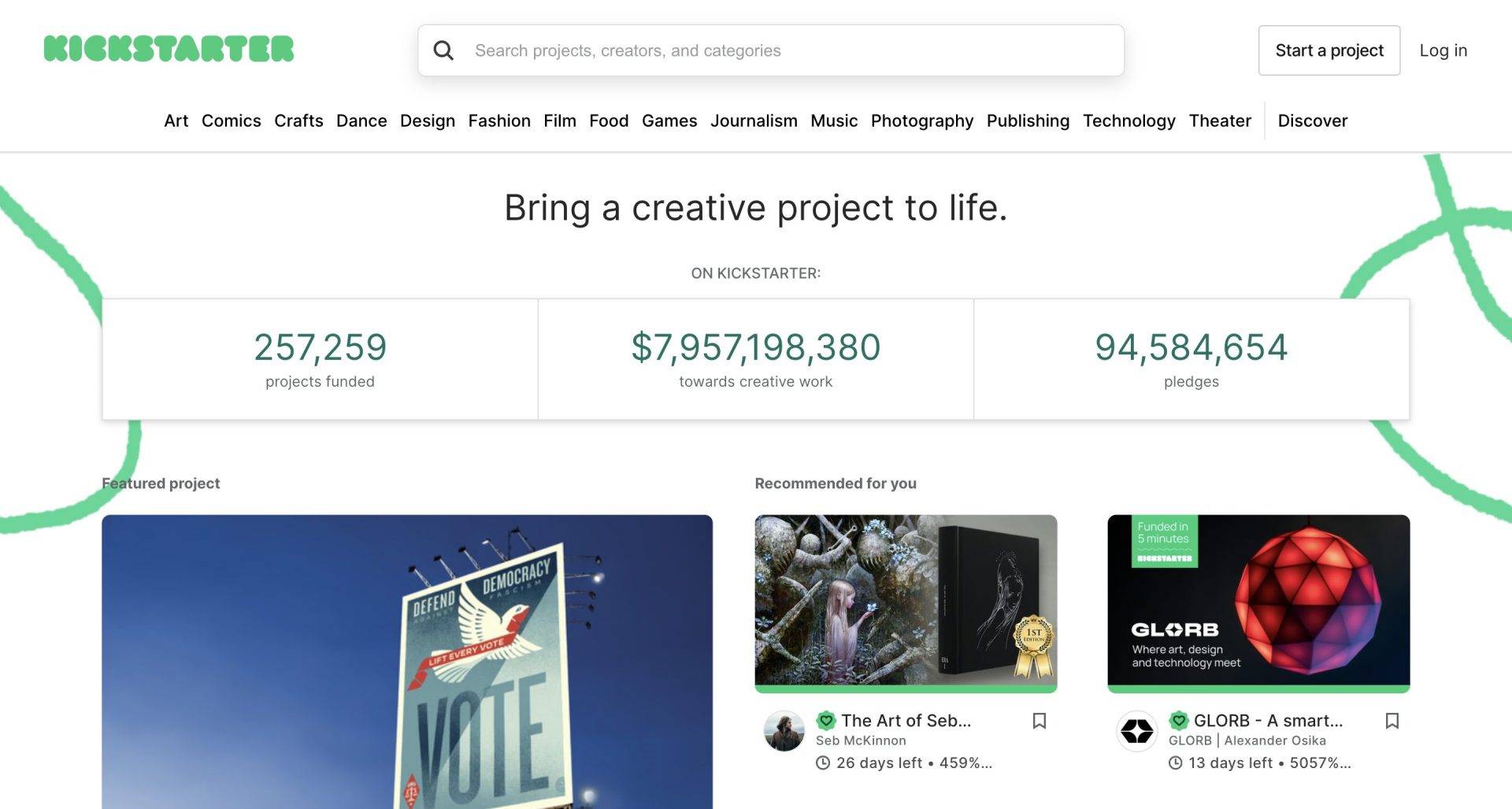The image size is (1512, 809).
Task: Click the Log in link
Action: (1443, 50)
